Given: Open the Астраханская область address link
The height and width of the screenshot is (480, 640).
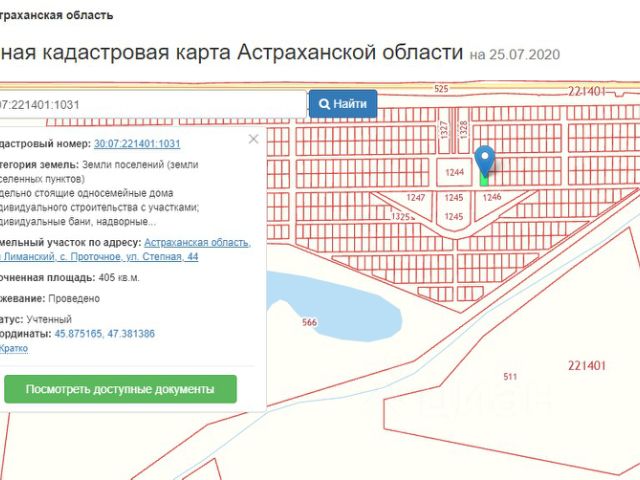Looking at the screenshot, I should [x=197, y=243].
